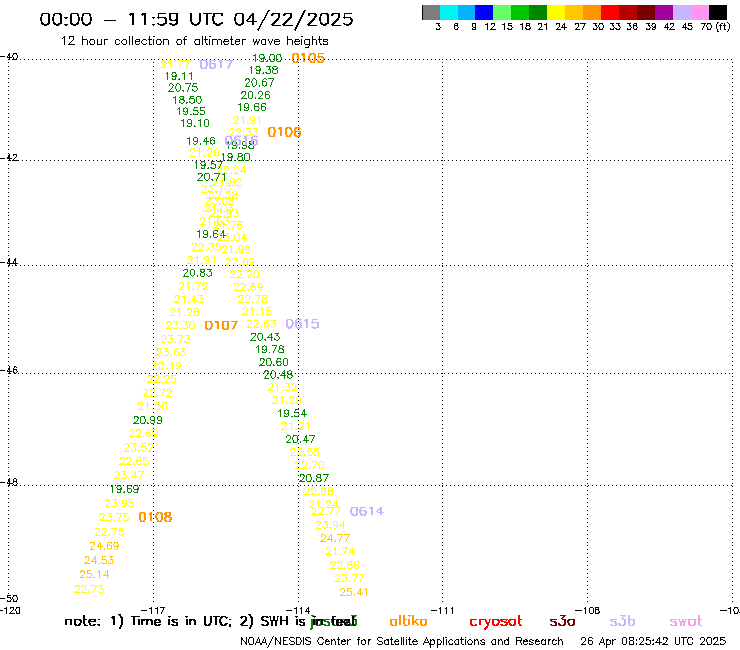
Task: Click the cyan swatch in the legend
Action: (x=449, y=12)
